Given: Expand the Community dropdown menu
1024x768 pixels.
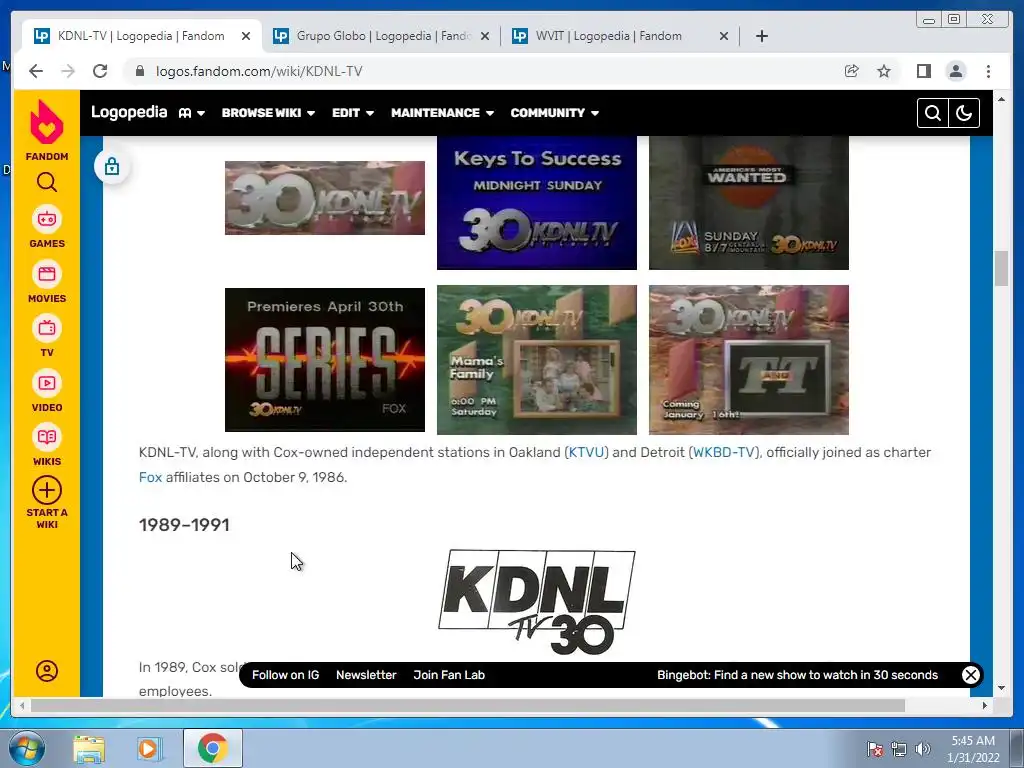Looking at the screenshot, I should [554, 113].
